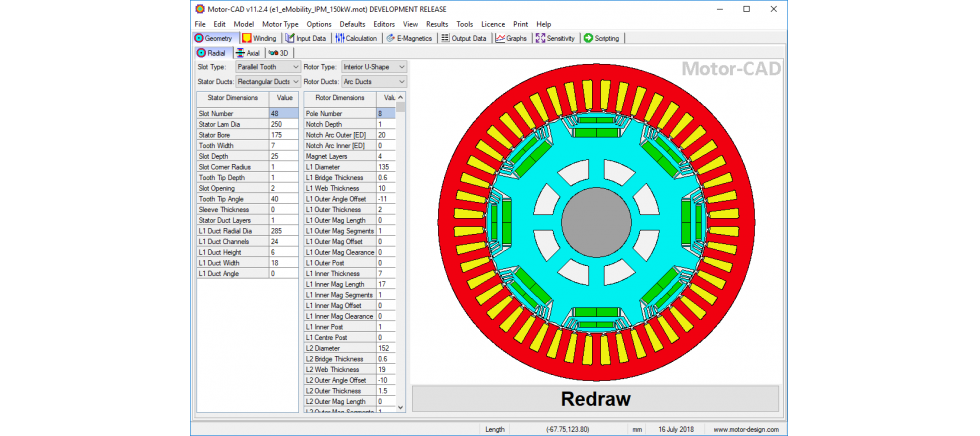Expand the Slot Type dropdown
980x436 pixels.
pyautogui.click(x=296, y=66)
